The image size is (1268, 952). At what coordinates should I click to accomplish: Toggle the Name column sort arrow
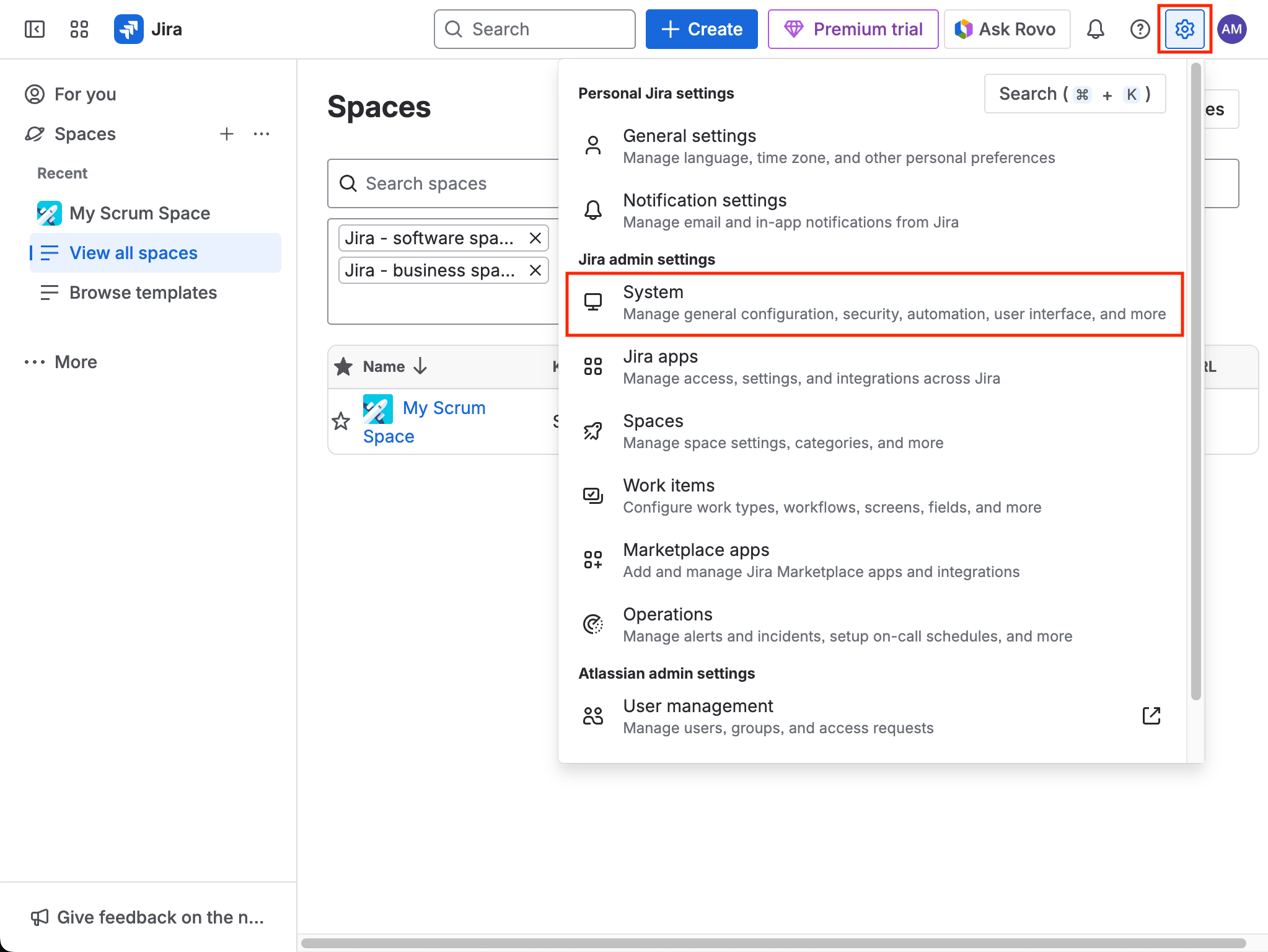click(420, 366)
